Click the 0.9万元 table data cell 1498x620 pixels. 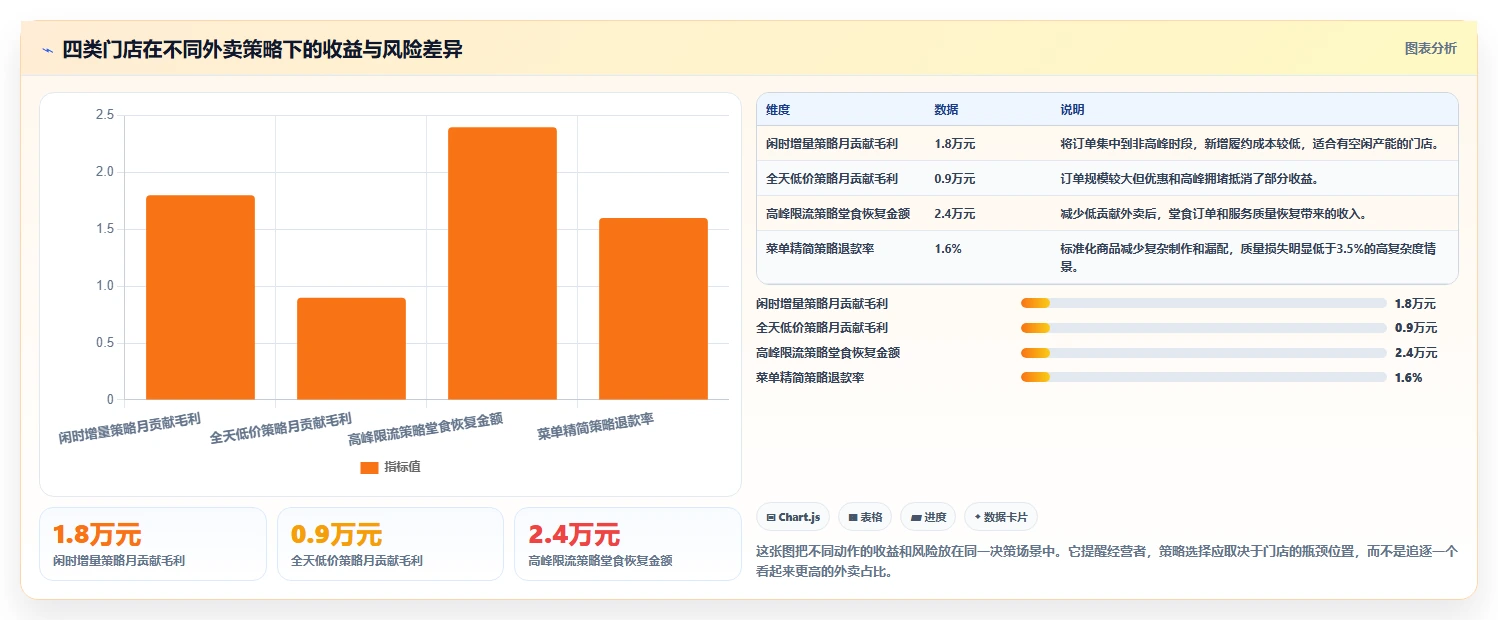click(x=955, y=179)
